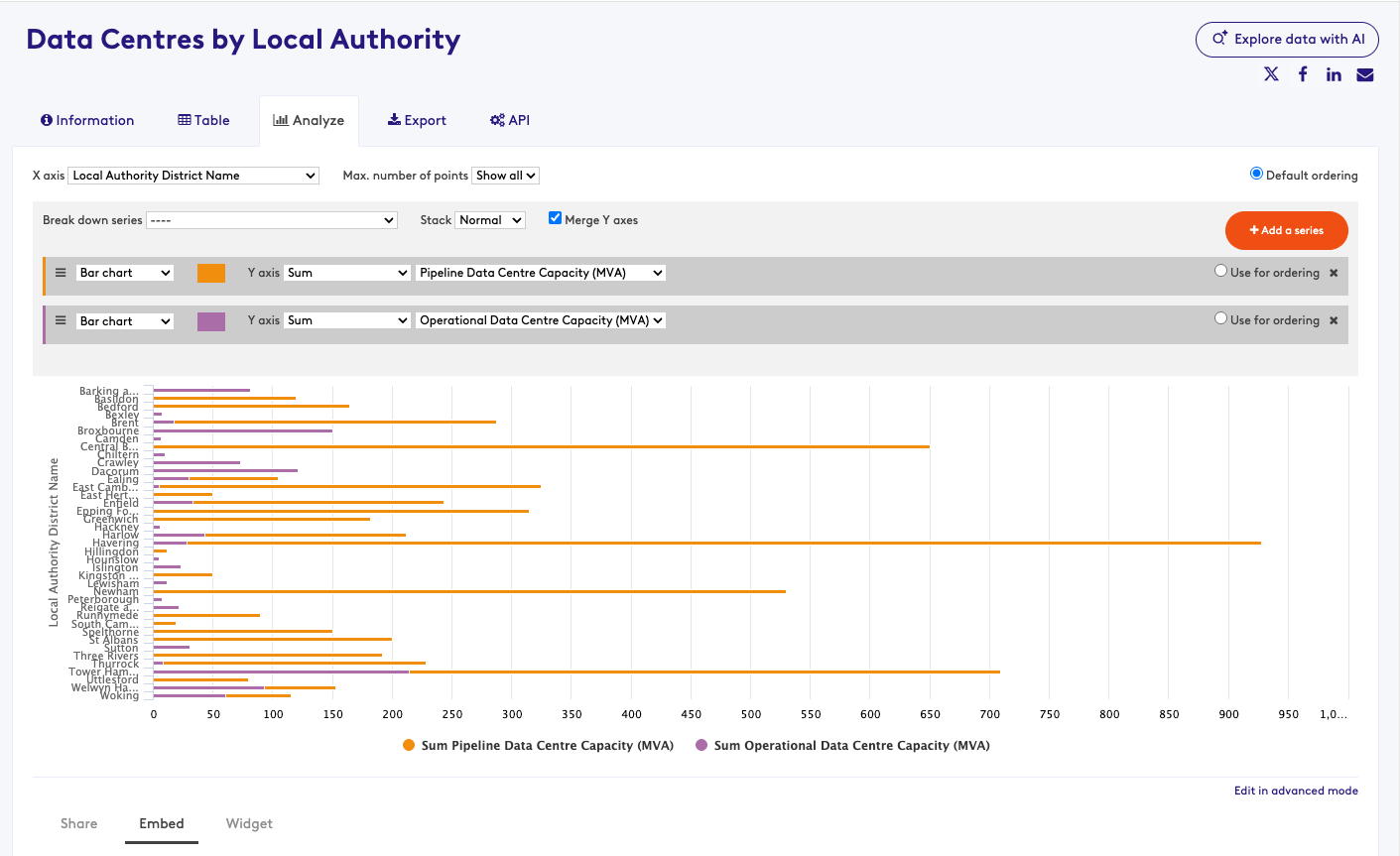Click the Facebook share icon
Screen dimensions: 1400x856
(x=1303, y=74)
